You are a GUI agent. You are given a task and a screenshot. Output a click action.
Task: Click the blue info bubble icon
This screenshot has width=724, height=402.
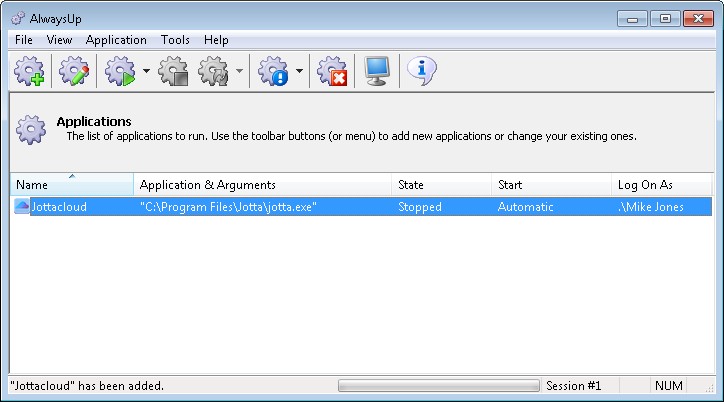point(422,71)
